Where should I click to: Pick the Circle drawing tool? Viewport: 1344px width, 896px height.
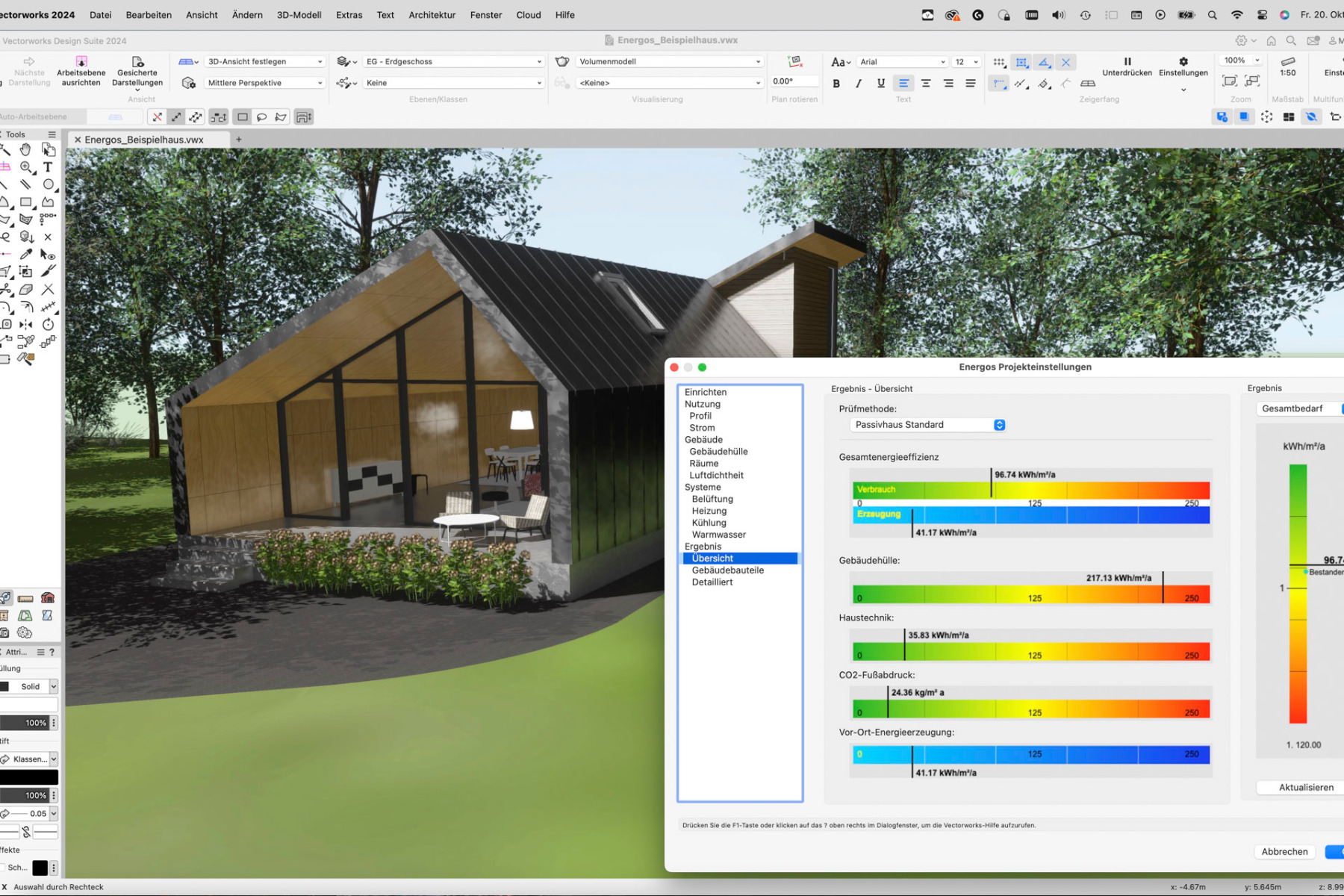click(48, 184)
